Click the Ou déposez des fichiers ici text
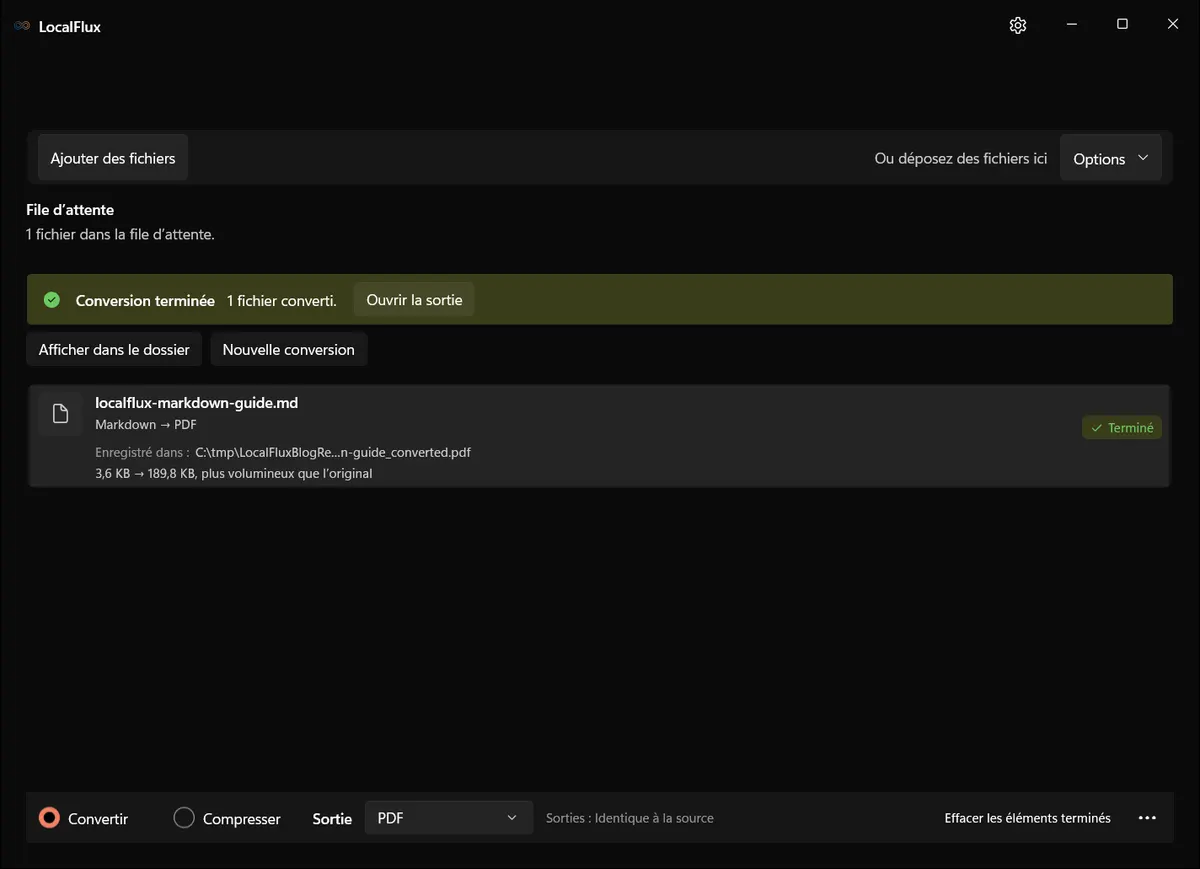This screenshot has width=1200, height=869. pyautogui.click(x=961, y=158)
